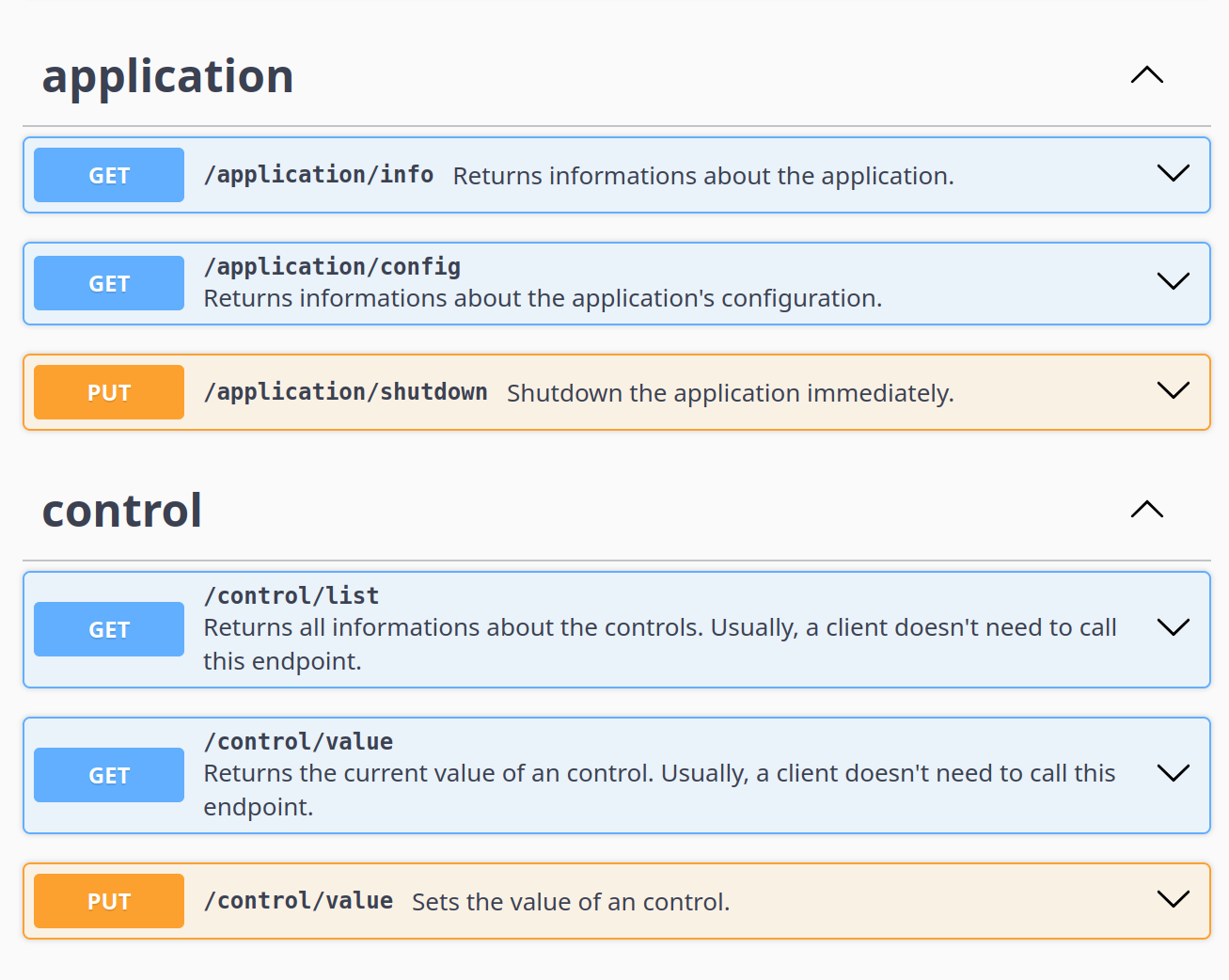Click the control section heading

tap(121, 510)
